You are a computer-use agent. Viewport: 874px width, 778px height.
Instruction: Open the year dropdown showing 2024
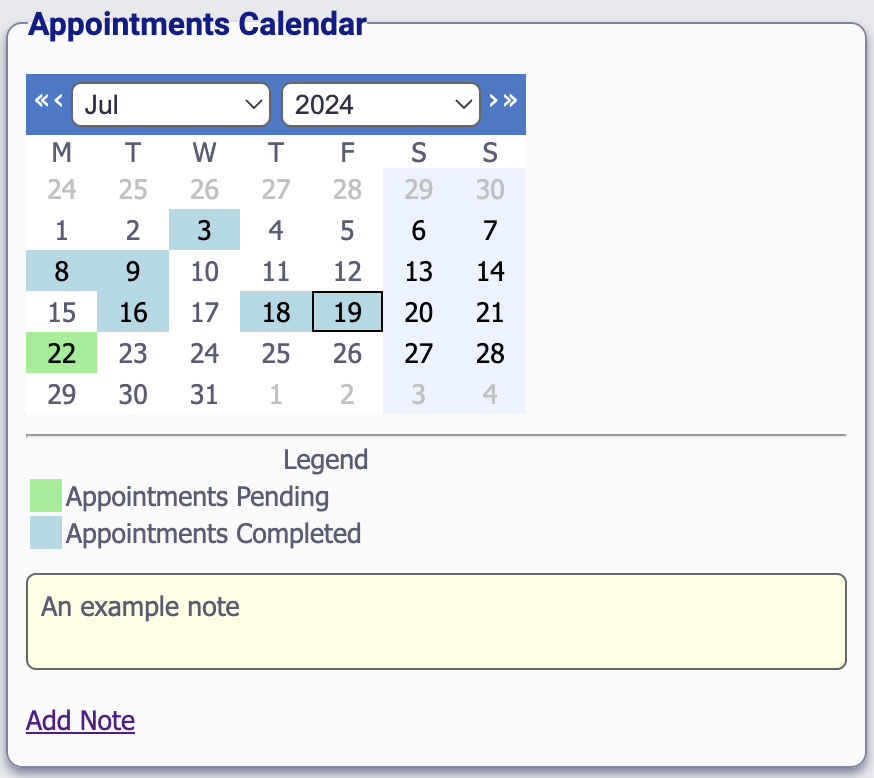(380, 104)
